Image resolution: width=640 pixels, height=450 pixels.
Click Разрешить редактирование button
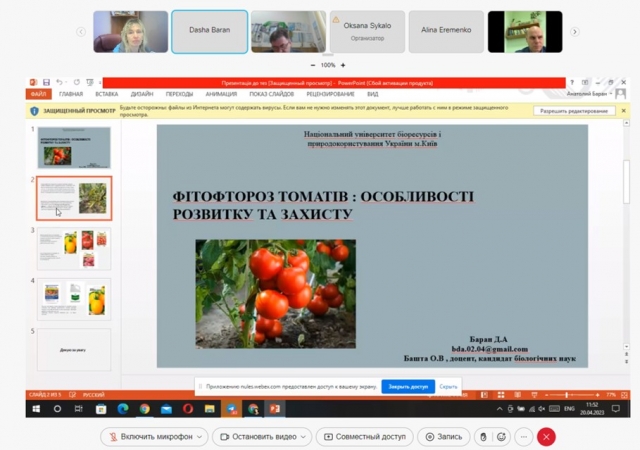(x=574, y=111)
